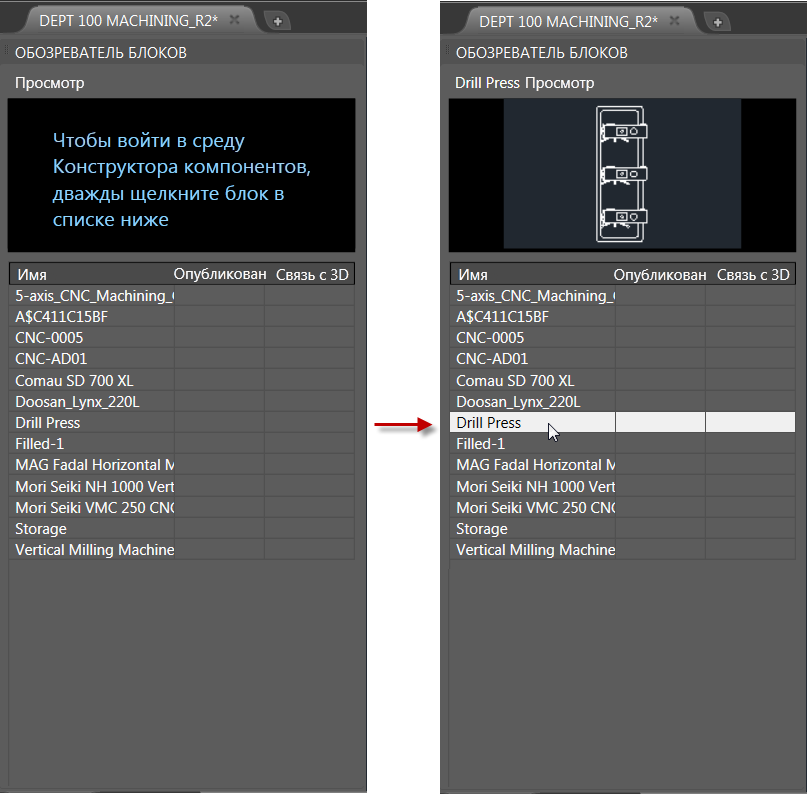This screenshot has width=807, height=794.
Task: Click Drill Press preview thumbnail
Action: pyautogui.click(x=622, y=174)
